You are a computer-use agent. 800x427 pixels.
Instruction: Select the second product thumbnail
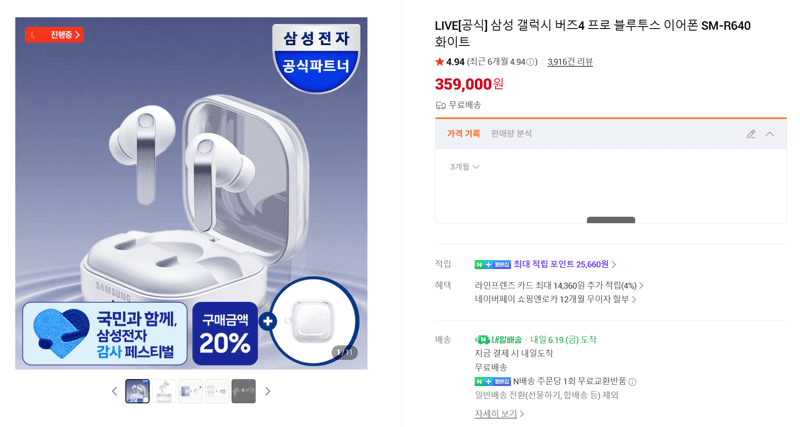click(164, 391)
